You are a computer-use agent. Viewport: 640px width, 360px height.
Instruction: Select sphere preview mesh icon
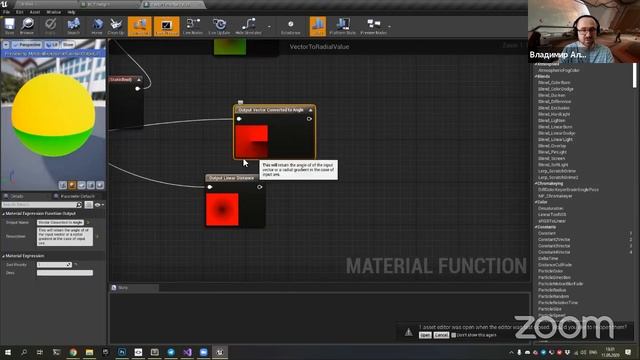[72, 185]
